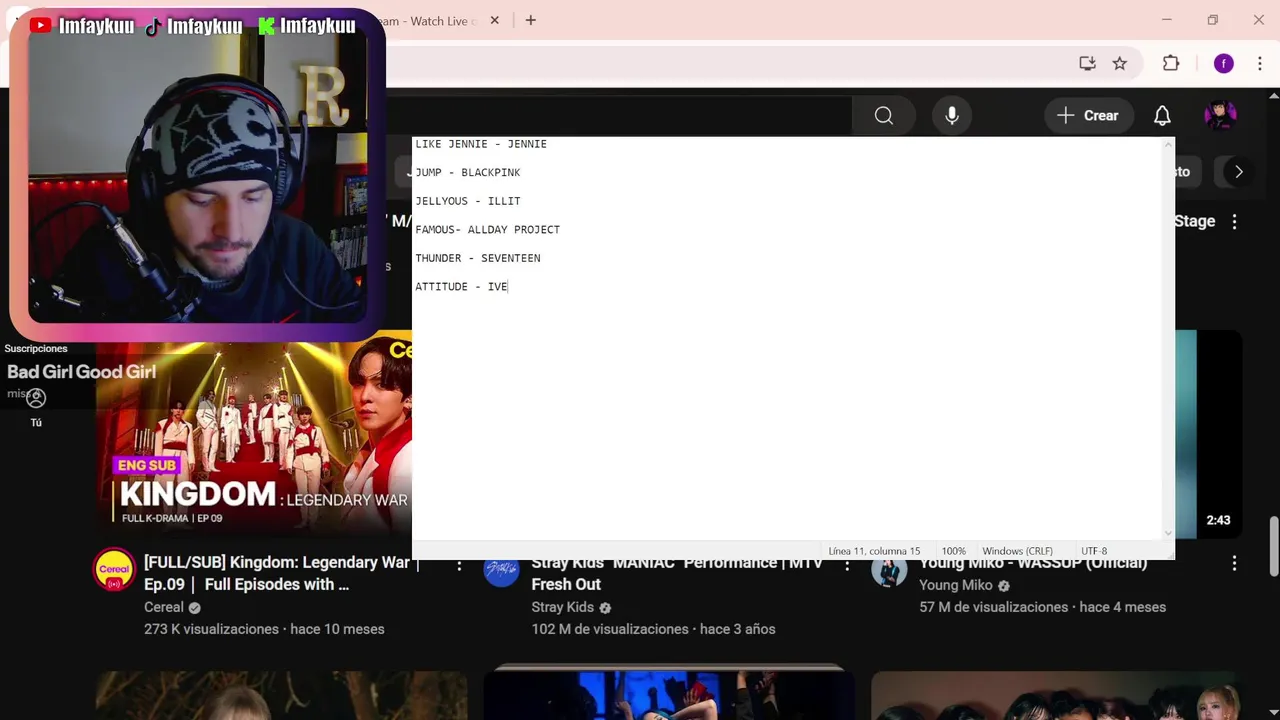Open Chrome three-dot menu

pos(1259,64)
